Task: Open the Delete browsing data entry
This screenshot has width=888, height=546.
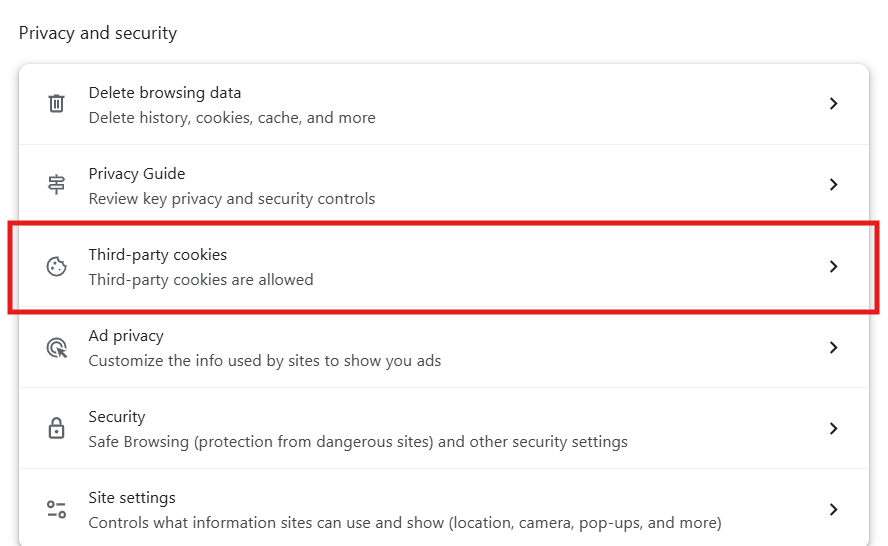Action: pyautogui.click(x=165, y=93)
